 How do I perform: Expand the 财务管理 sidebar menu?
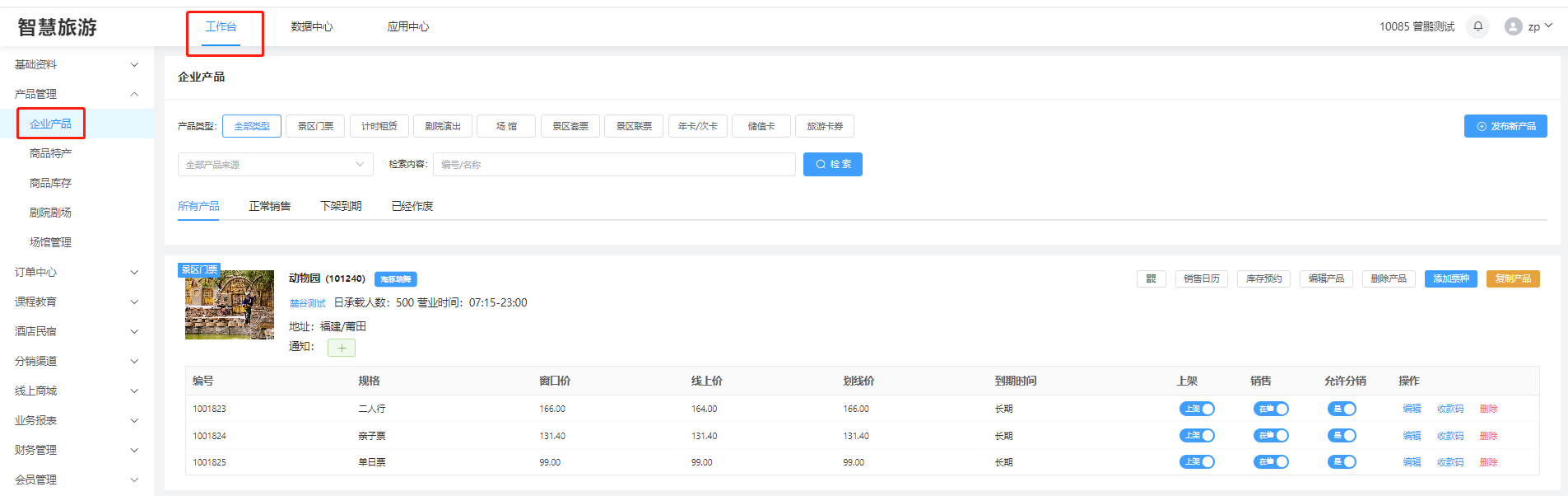76,450
